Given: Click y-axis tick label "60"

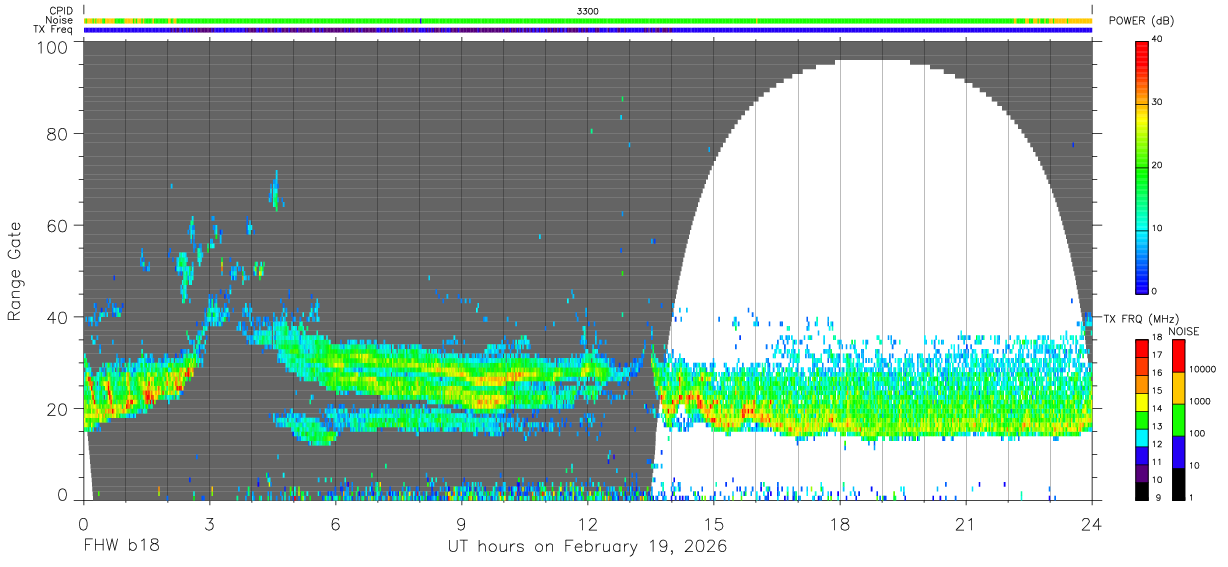Looking at the screenshot, I should (59, 226).
